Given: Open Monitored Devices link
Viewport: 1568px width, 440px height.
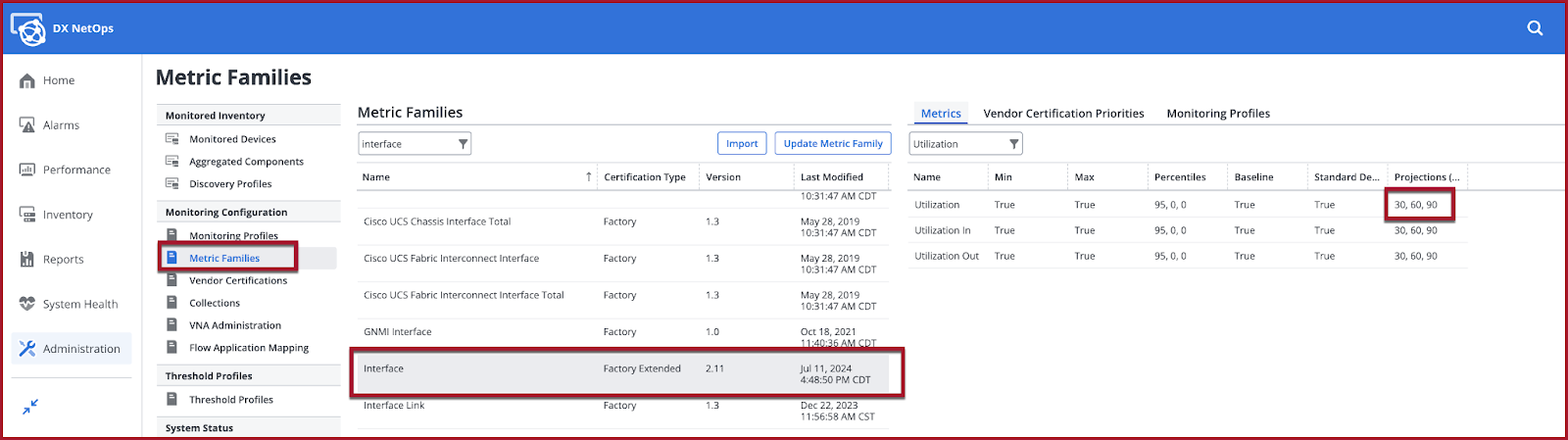Looking at the screenshot, I should tap(232, 139).
